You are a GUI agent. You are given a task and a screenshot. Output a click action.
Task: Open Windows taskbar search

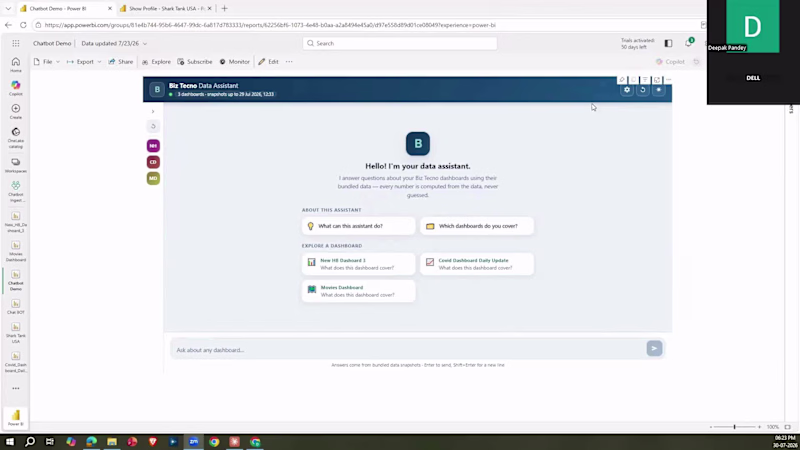coord(30,442)
